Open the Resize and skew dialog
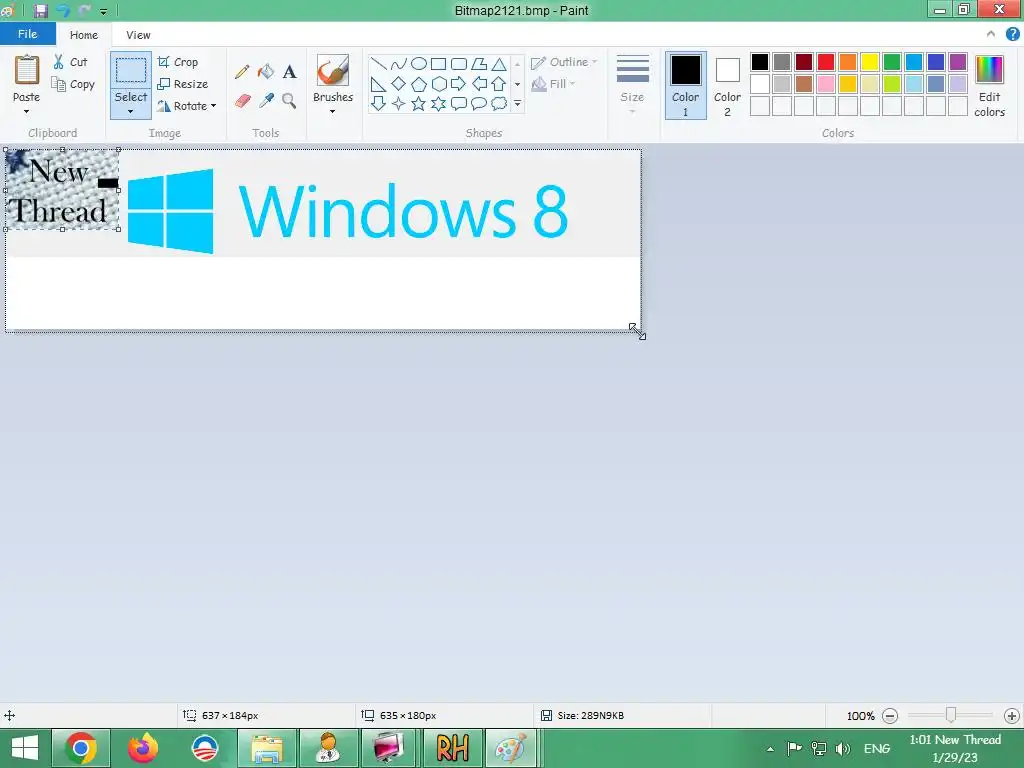1024x768 pixels. tap(183, 84)
